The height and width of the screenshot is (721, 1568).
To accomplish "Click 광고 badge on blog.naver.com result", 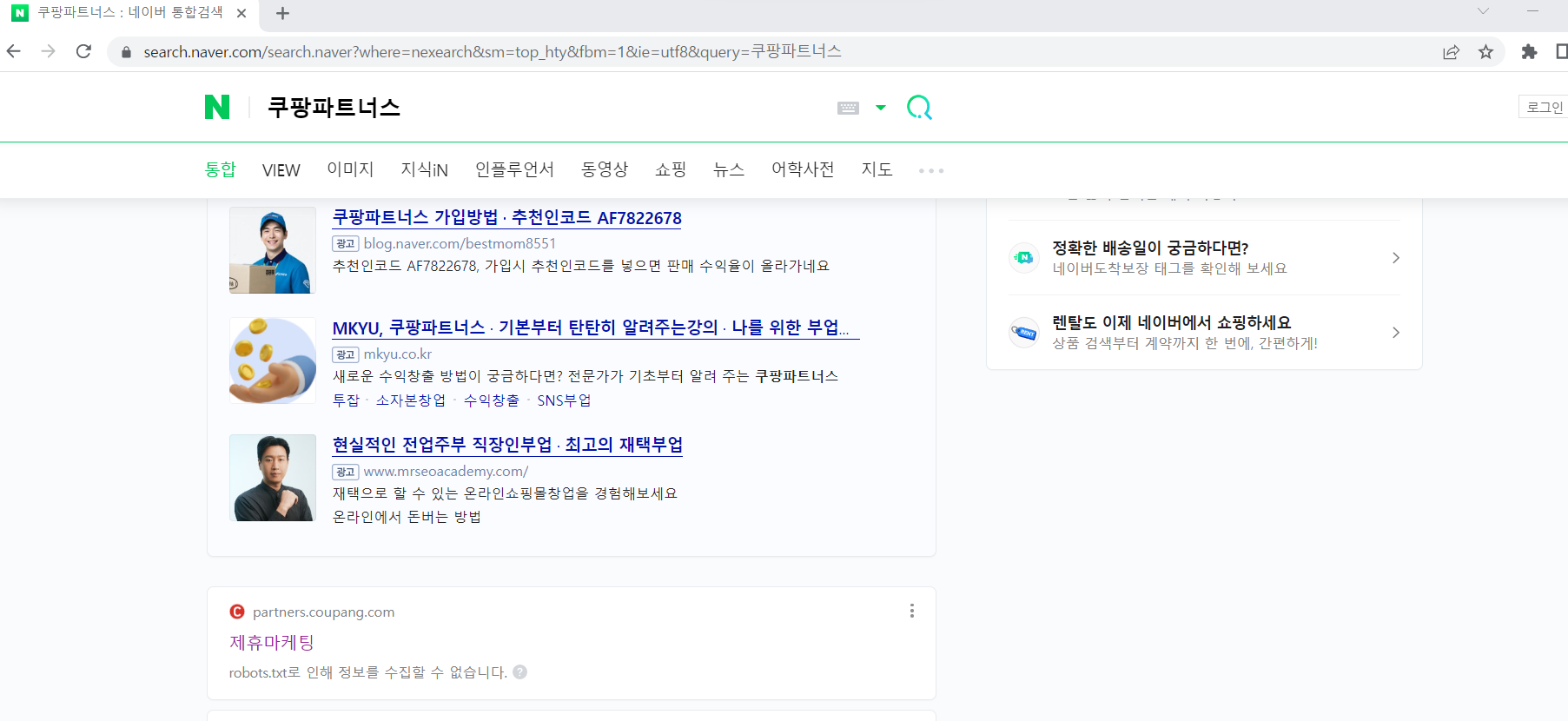I will click(x=346, y=244).
